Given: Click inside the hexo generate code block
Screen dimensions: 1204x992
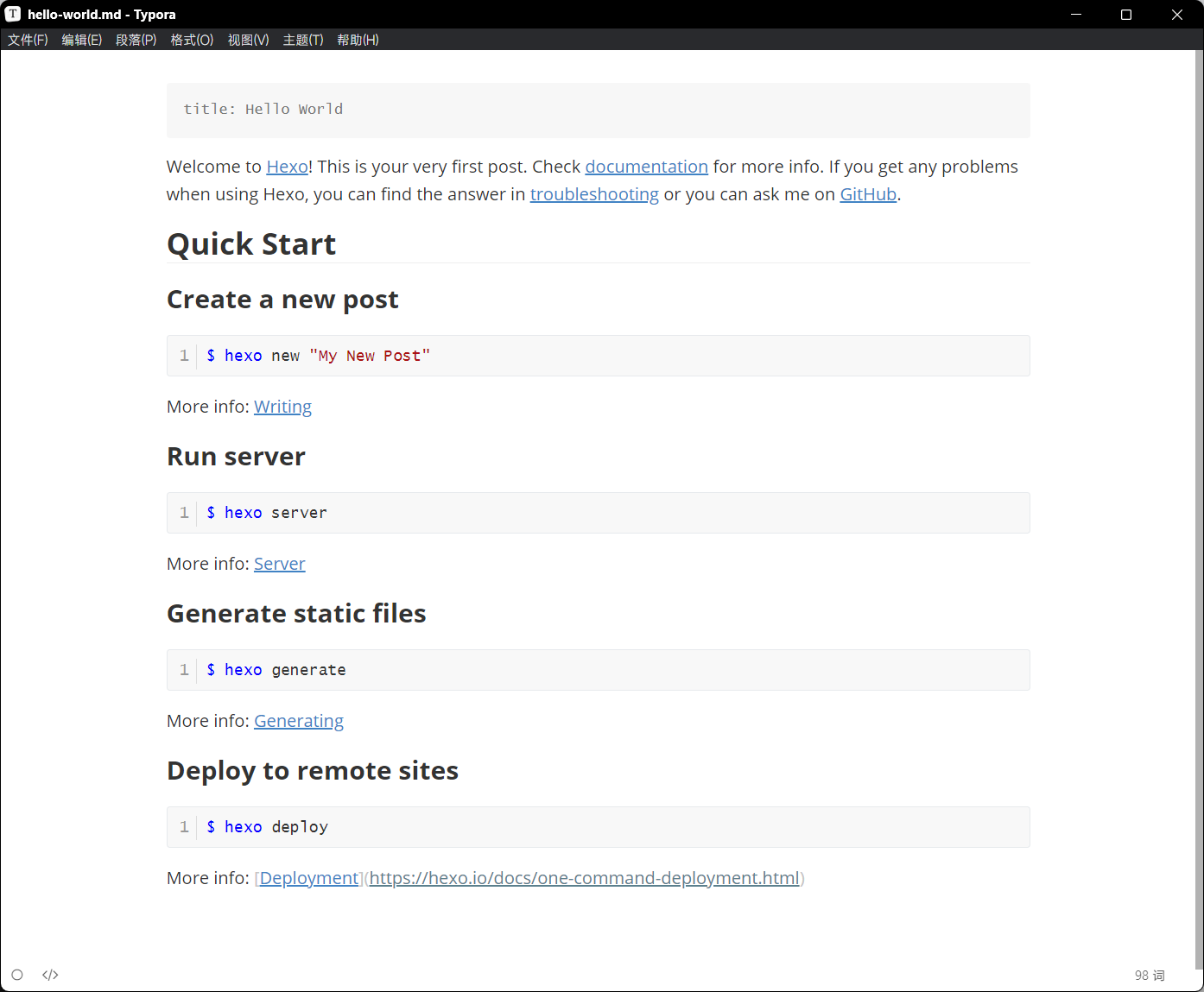Looking at the screenshot, I should coord(599,670).
